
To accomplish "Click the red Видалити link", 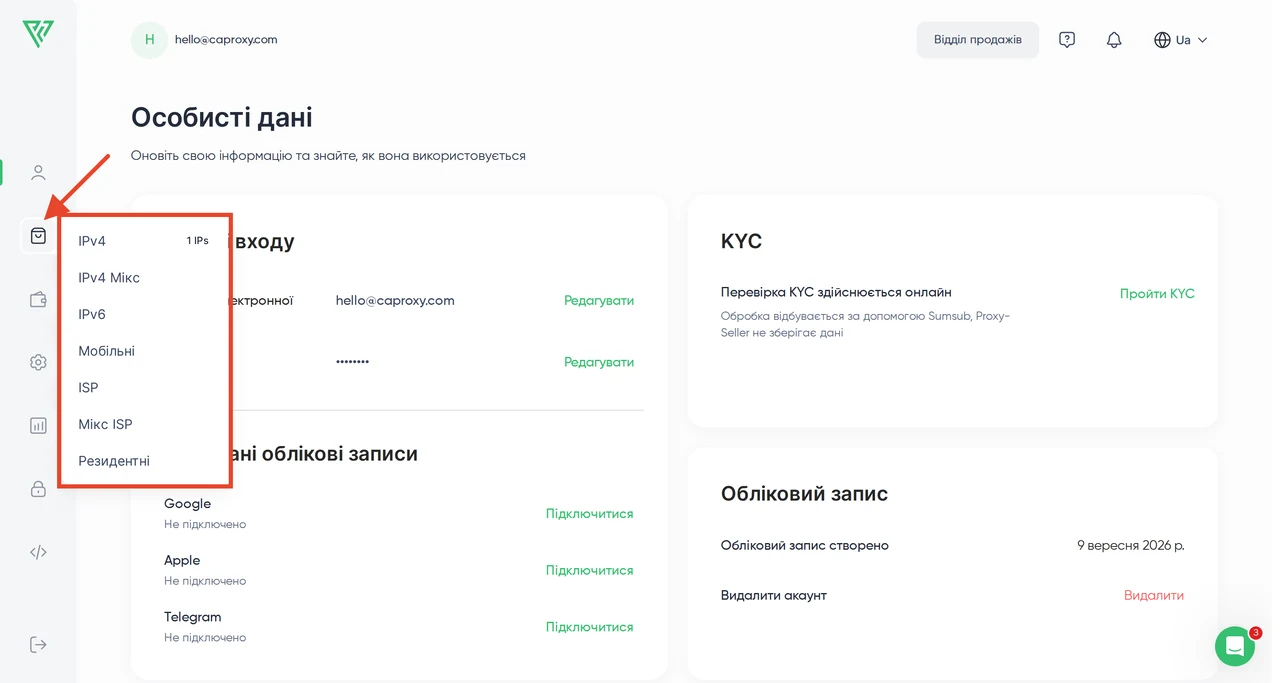I will coord(1153,595).
